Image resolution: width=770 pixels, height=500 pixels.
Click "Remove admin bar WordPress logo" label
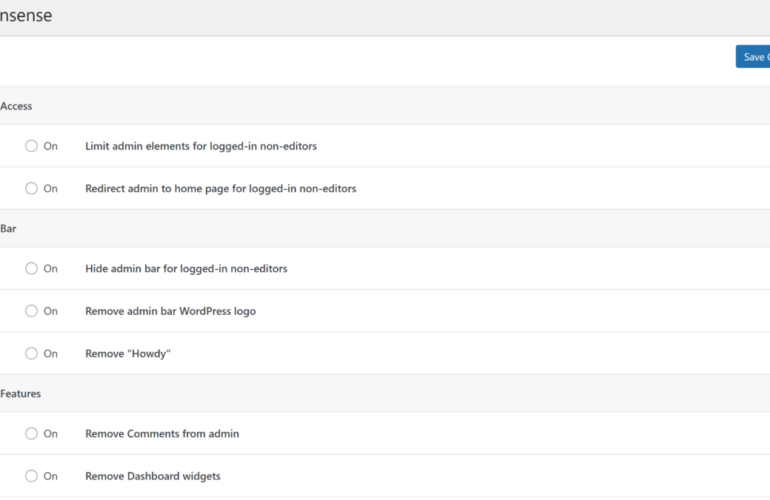pos(170,311)
